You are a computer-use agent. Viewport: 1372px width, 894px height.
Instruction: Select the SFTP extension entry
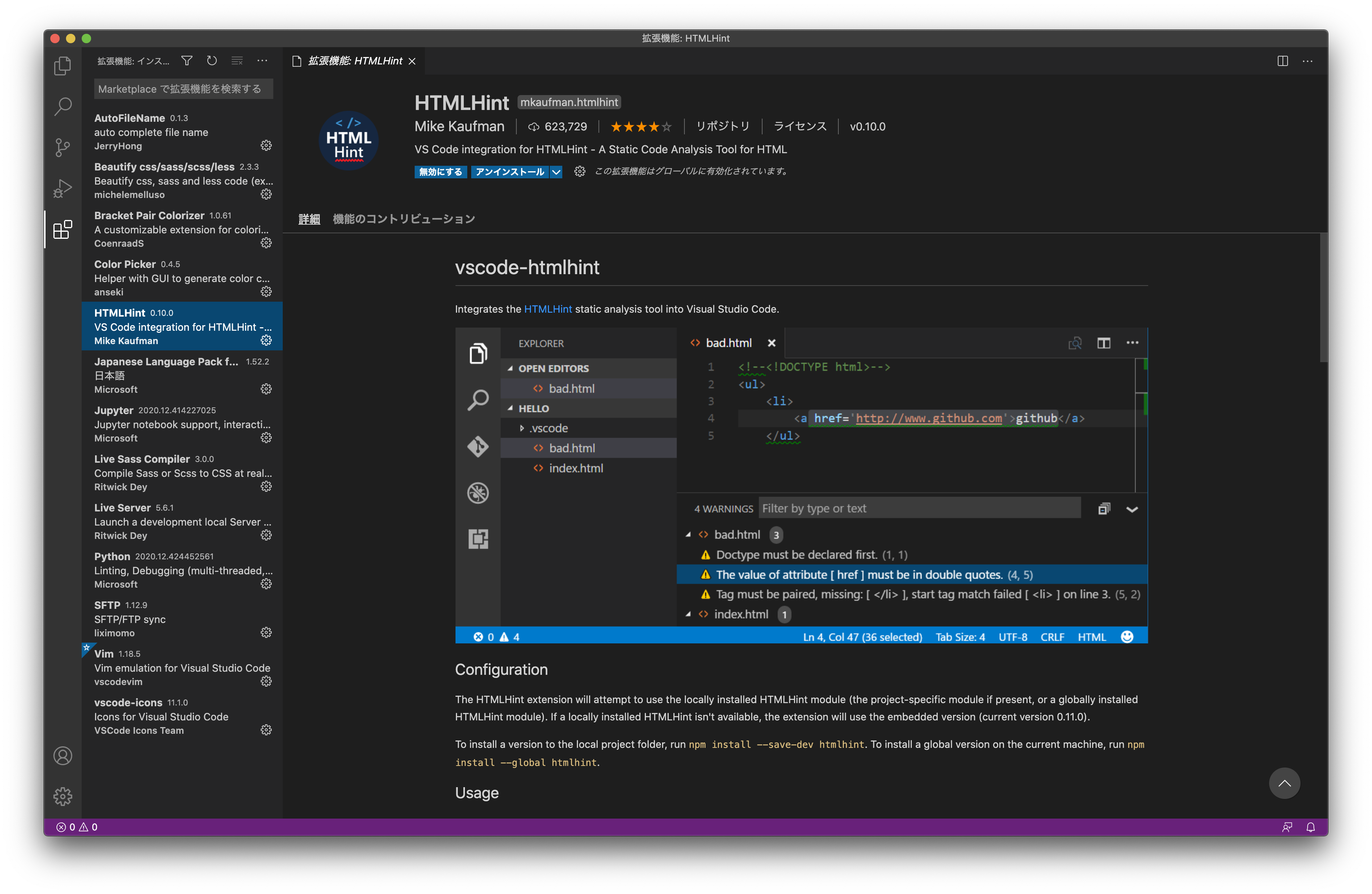[x=182, y=619]
